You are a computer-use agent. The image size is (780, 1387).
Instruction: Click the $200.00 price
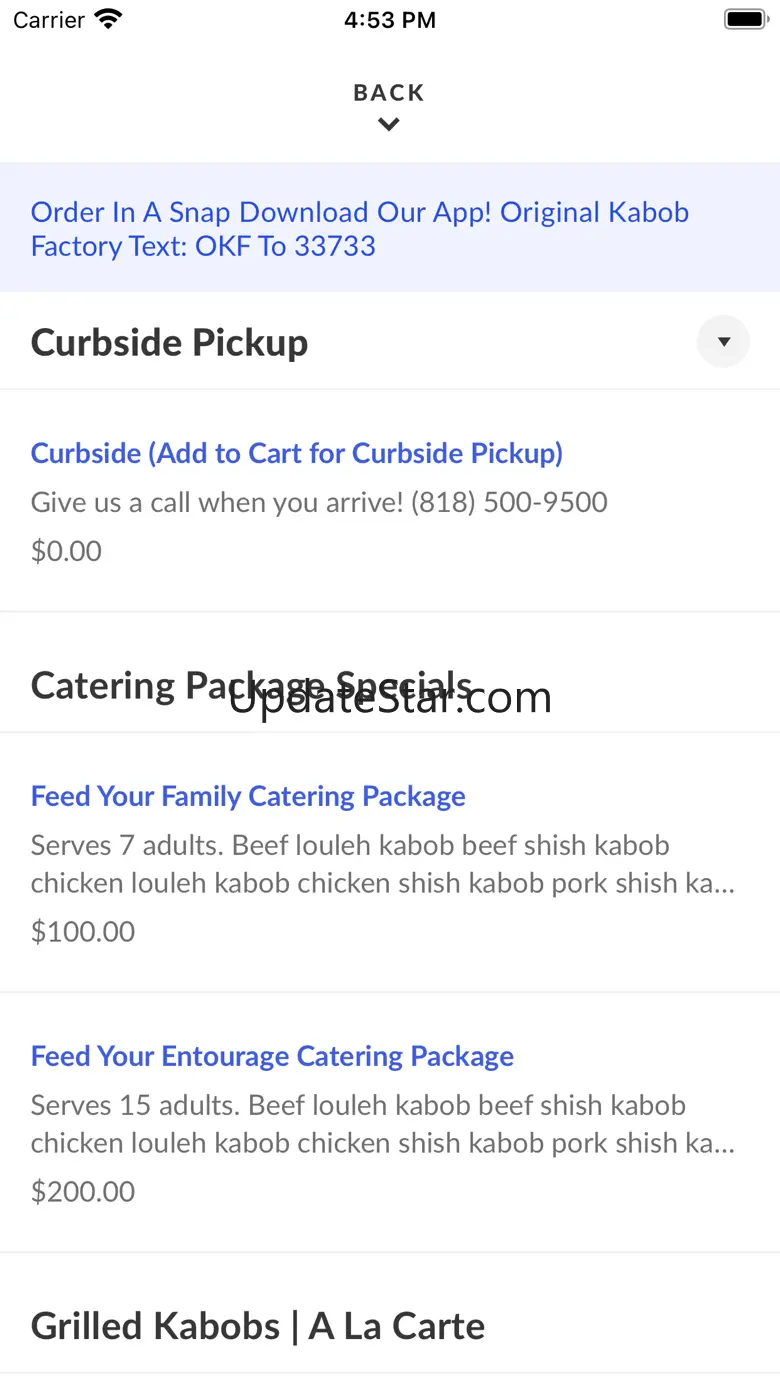83,1191
